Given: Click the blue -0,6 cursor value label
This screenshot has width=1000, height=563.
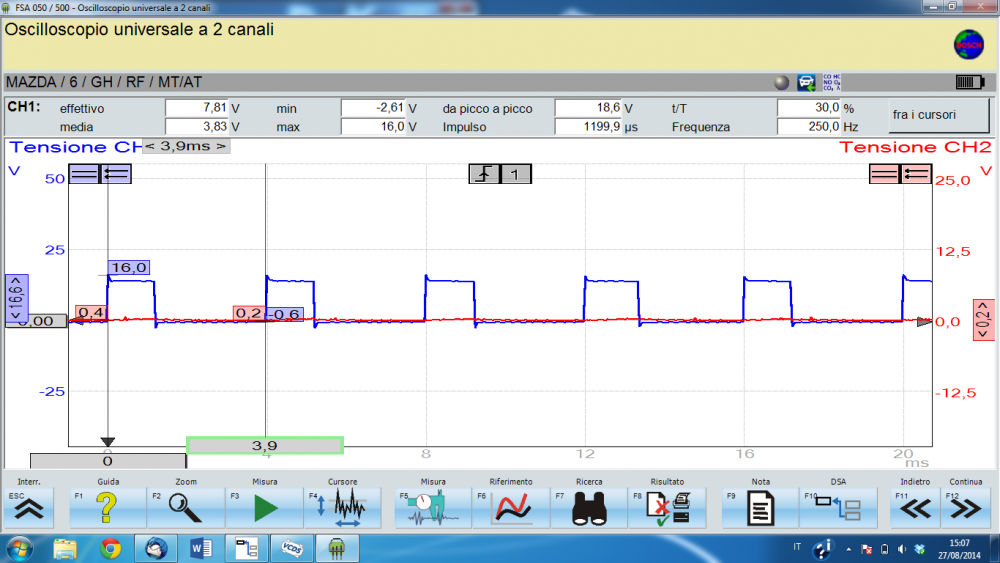Looking at the screenshot, I should (x=284, y=314).
